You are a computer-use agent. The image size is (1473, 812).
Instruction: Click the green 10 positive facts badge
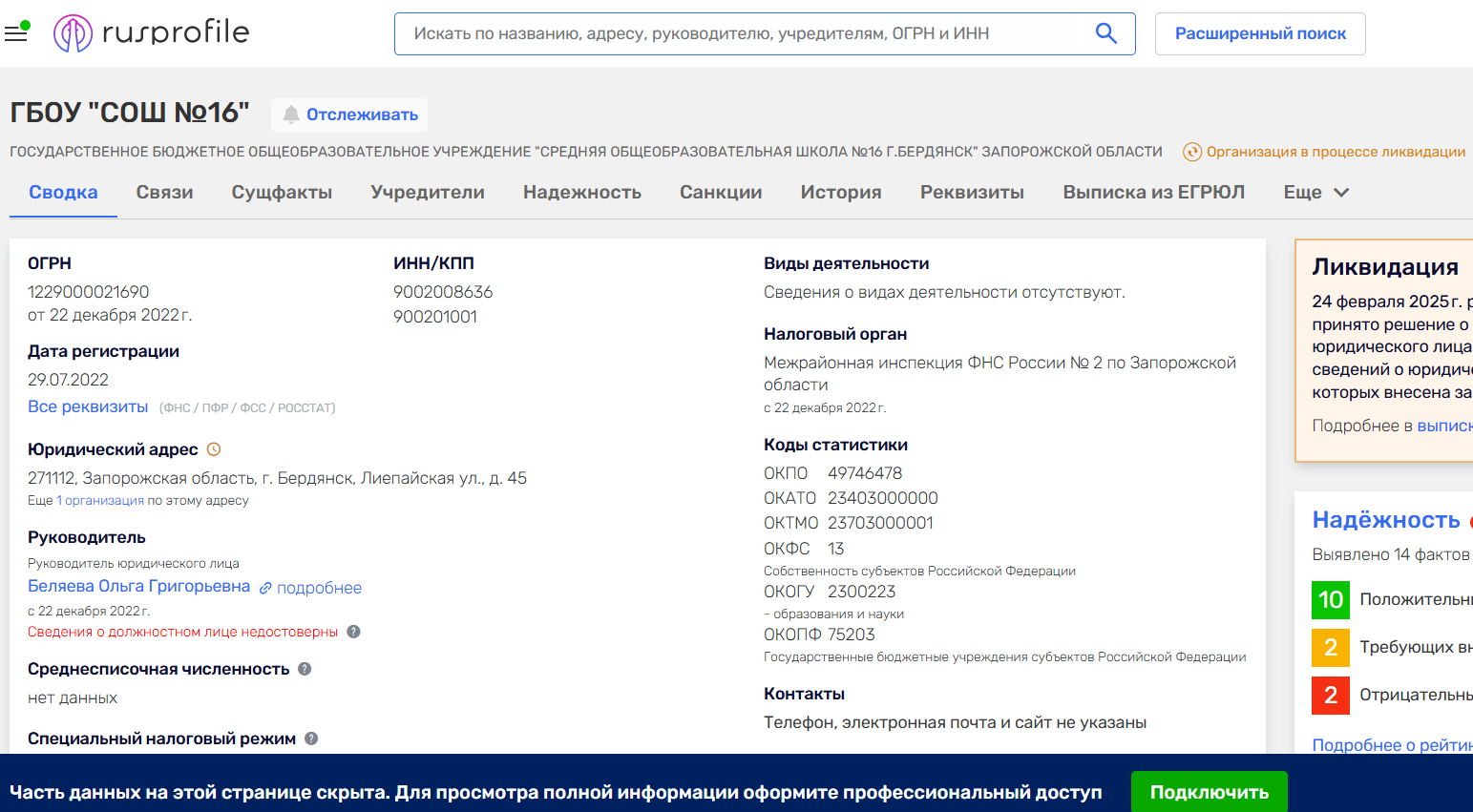(x=1330, y=600)
